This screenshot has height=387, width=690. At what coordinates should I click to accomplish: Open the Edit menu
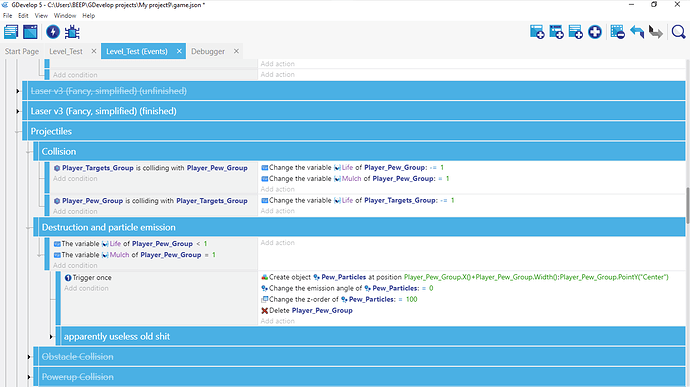[x=23, y=15]
